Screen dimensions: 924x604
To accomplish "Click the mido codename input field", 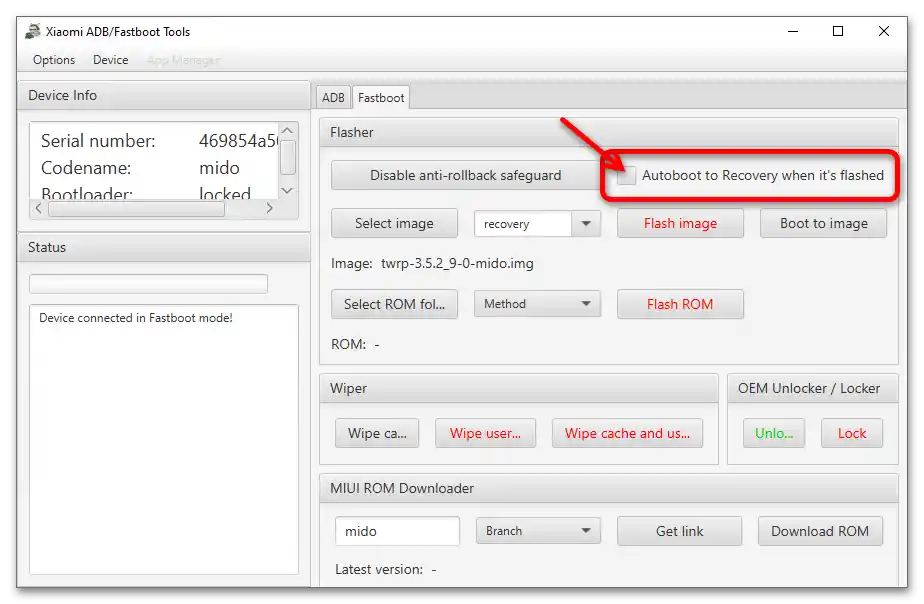I will [x=397, y=531].
